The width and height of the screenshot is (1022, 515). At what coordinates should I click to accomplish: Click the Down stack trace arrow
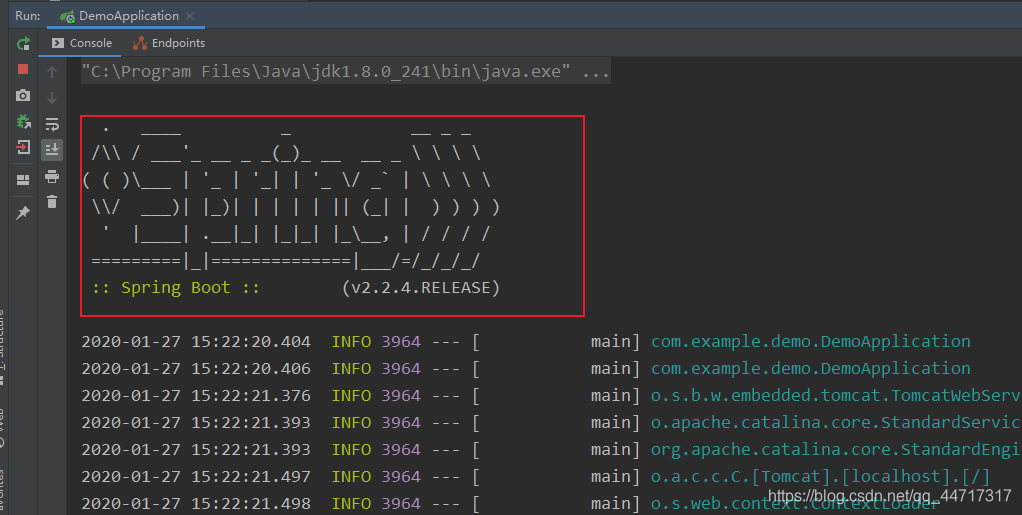coord(52,98)
